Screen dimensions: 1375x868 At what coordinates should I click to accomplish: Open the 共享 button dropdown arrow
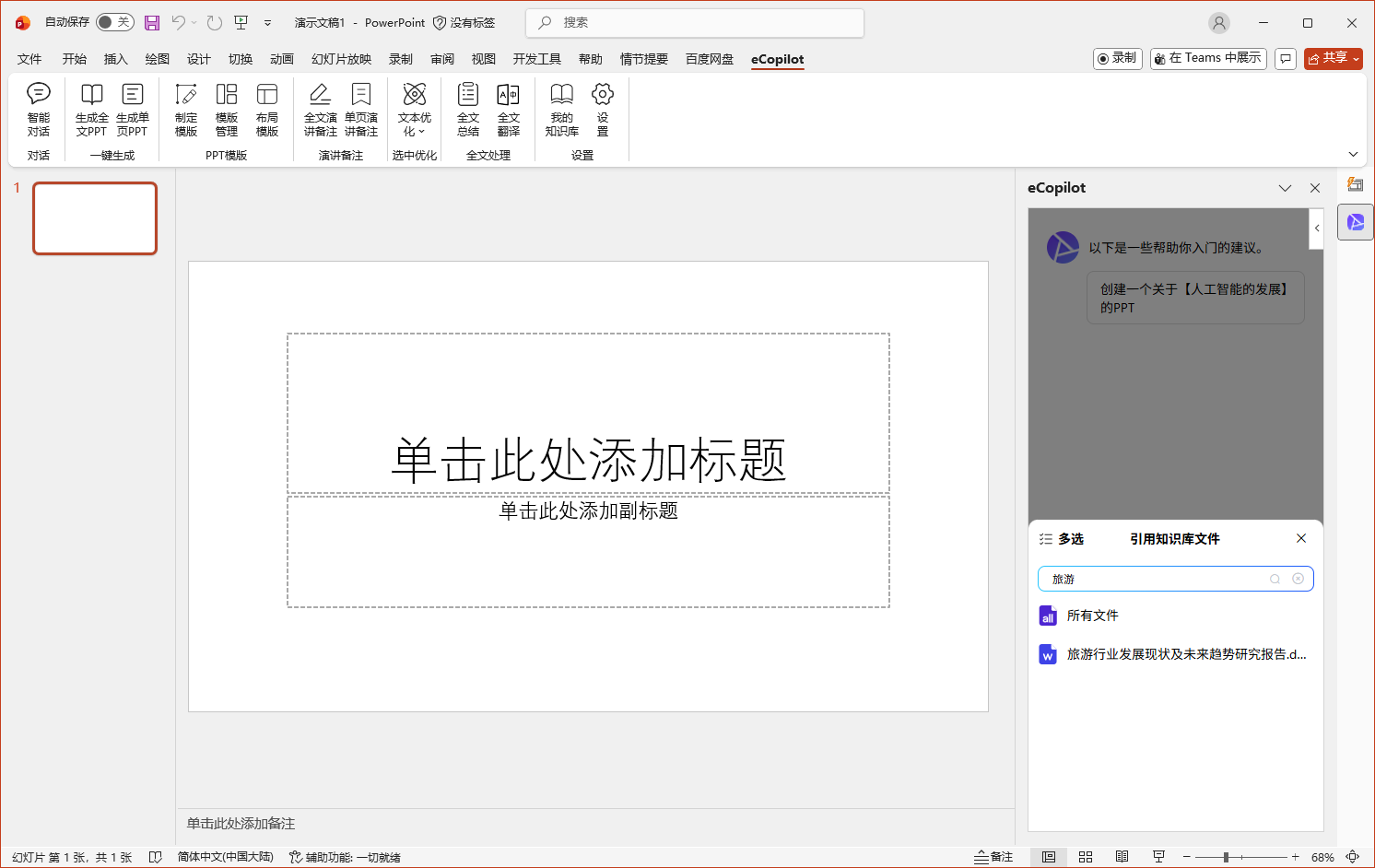(1356, 59)
